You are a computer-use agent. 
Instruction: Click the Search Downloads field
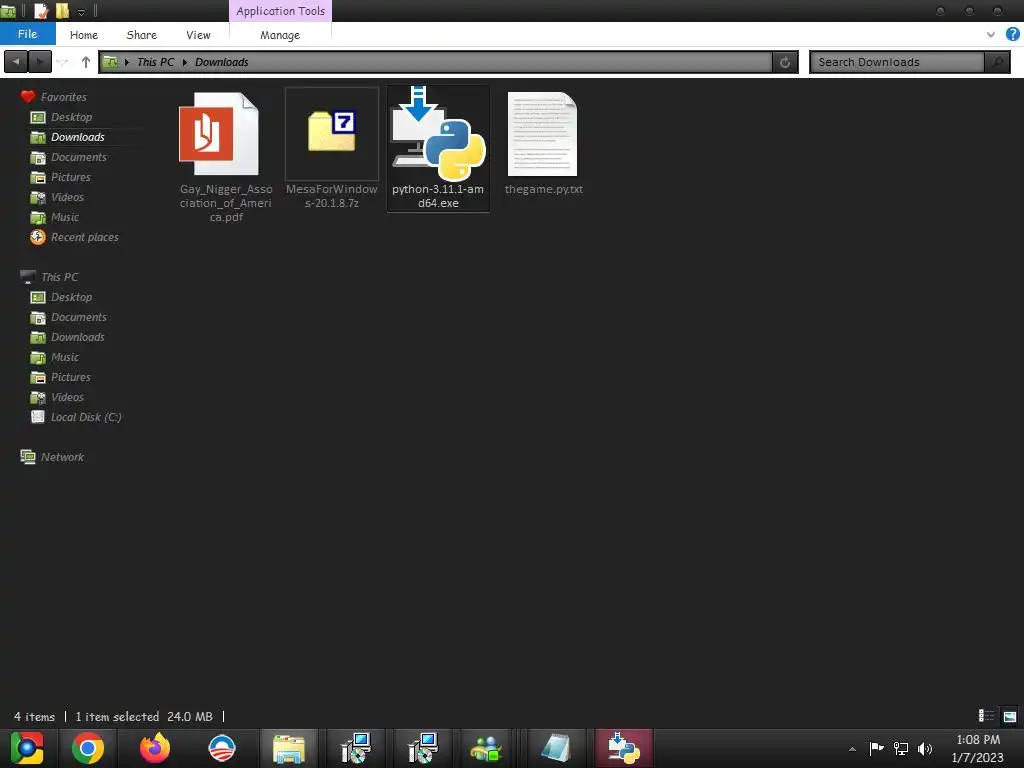(897, 62)
